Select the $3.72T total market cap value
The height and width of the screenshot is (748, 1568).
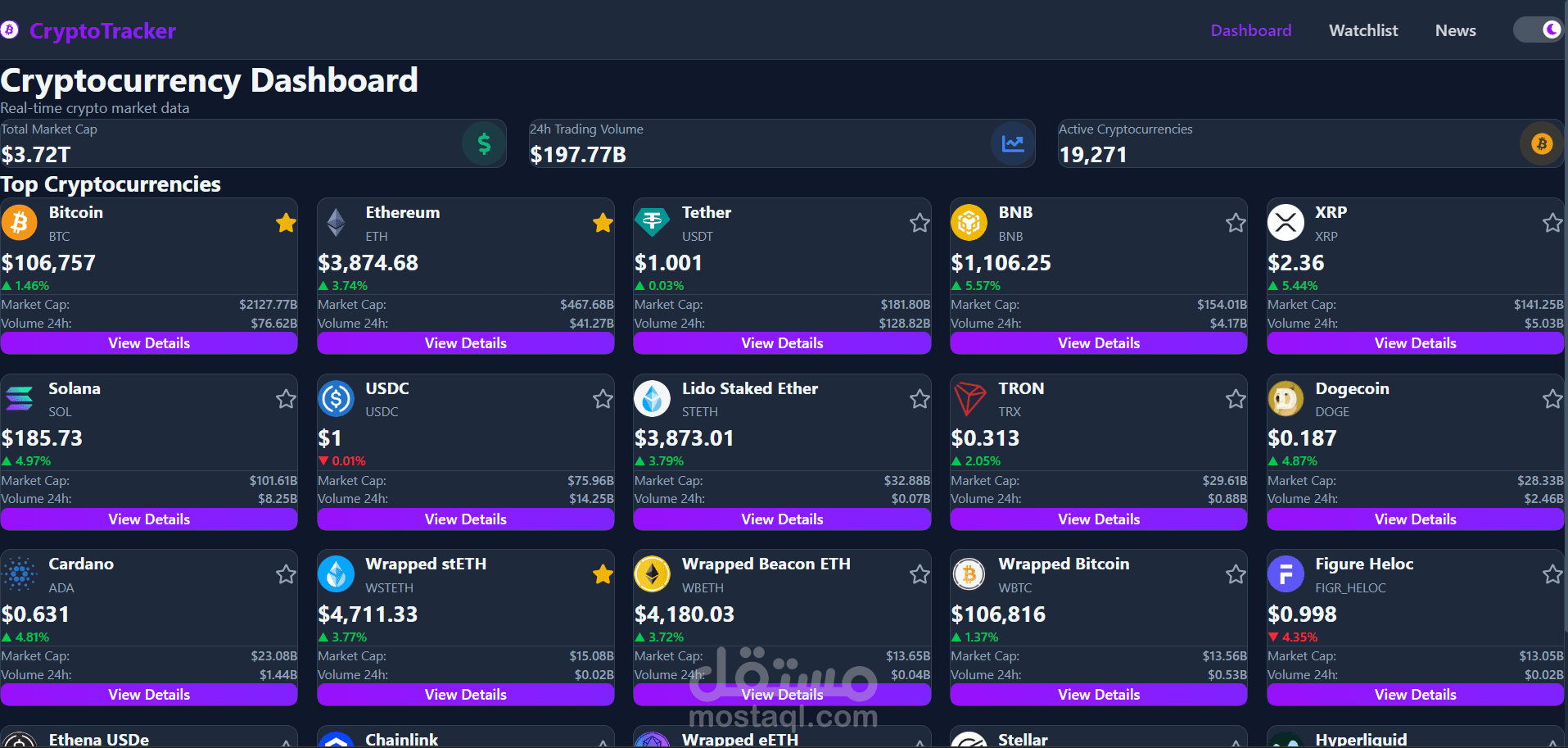[x=36, y=155]
